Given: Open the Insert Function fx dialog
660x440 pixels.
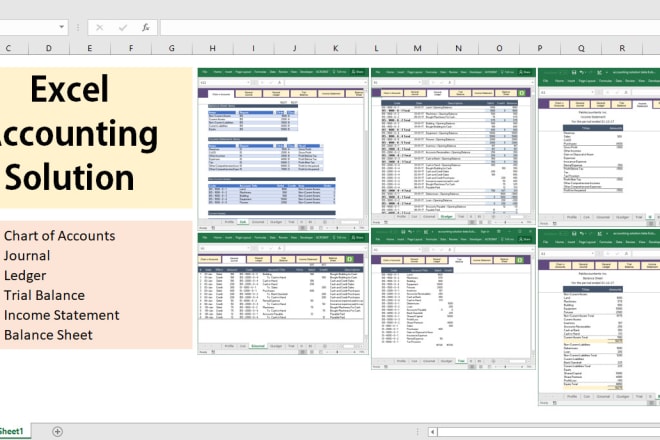Looking at the screenshot, I should coord(146,28).
